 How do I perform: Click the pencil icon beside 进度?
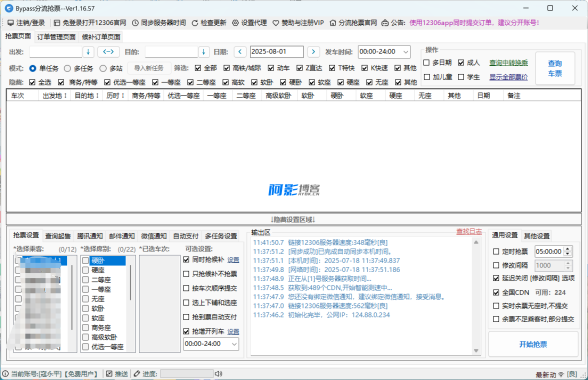click(137, 374)
